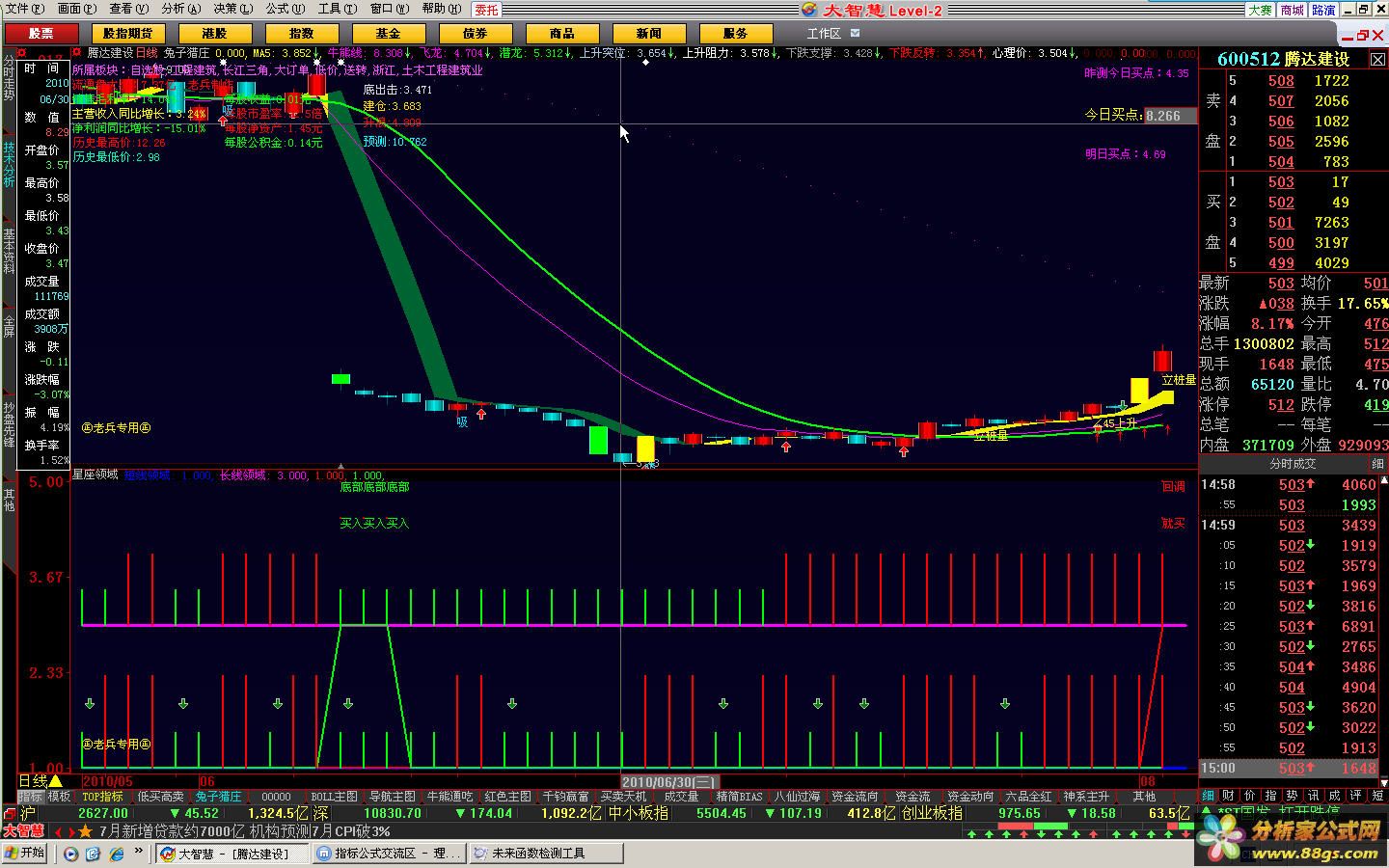This screenshot has height=868, width=1389.
Task: Select the 低买高卖 indicator tab
Action: [160, 797]
